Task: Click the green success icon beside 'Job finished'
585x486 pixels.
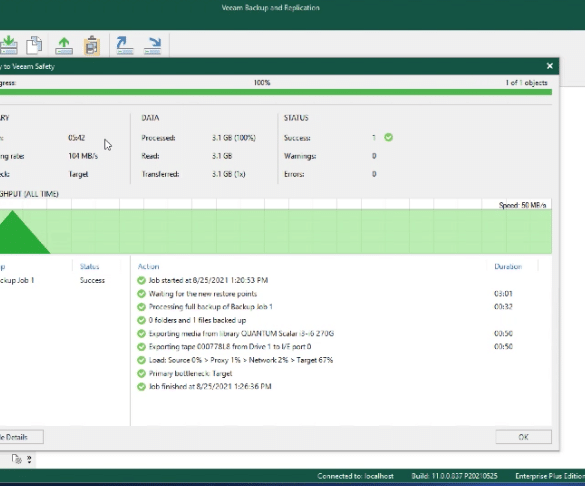Action: point(141,387)
